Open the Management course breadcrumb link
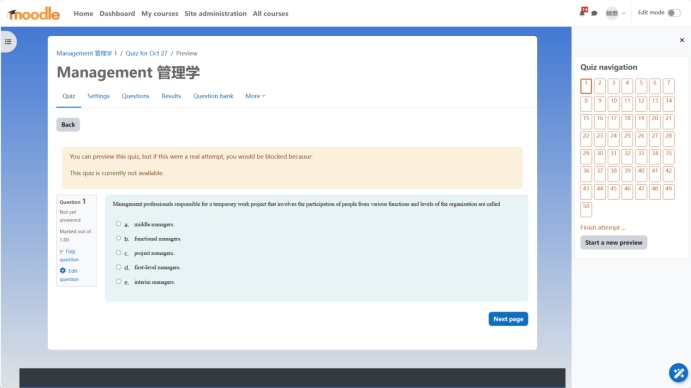 pos(86,53)
